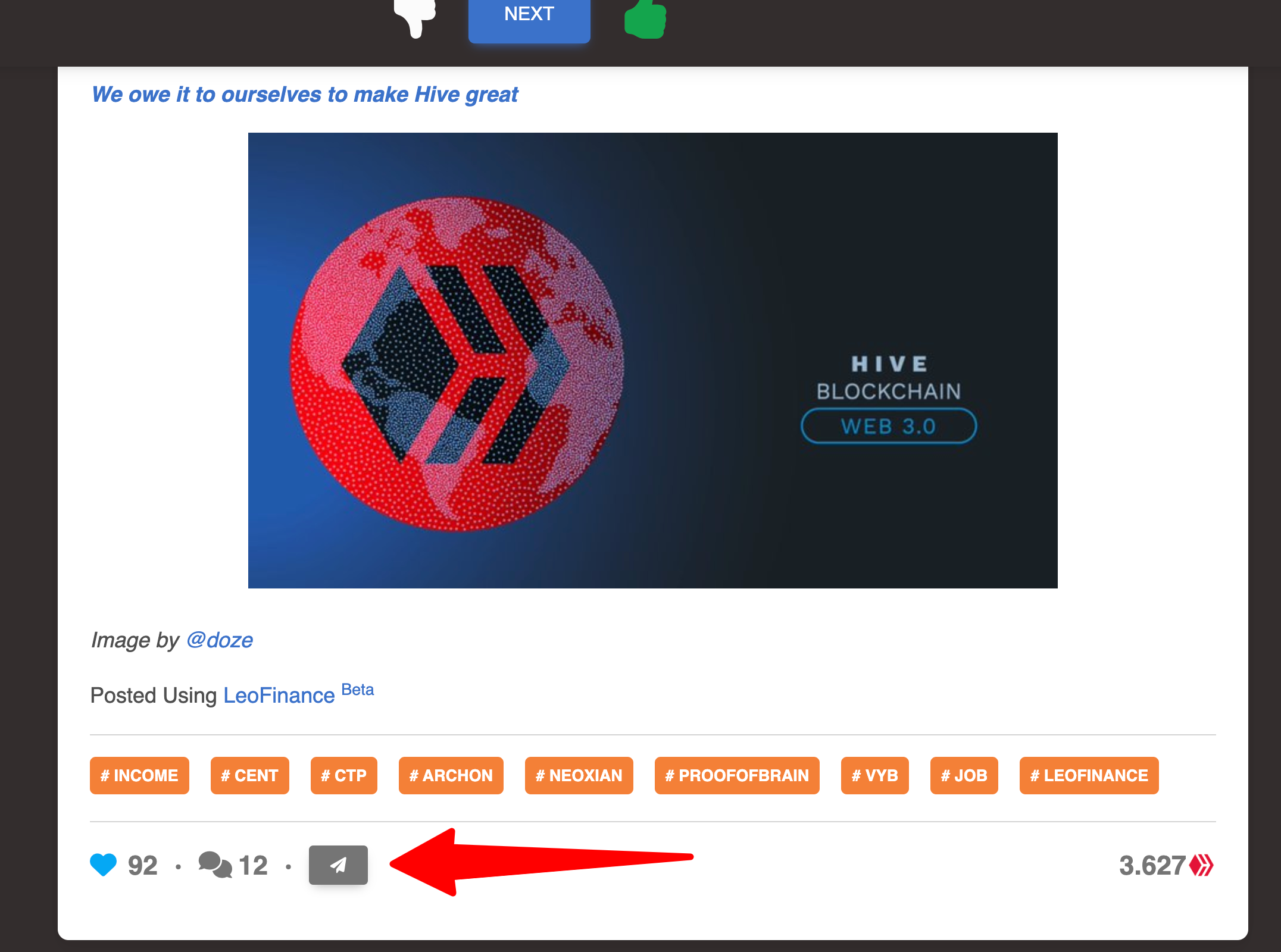Like the post with the heart icon
Screen dimensions: 1281x952
(x=104, y=865)
